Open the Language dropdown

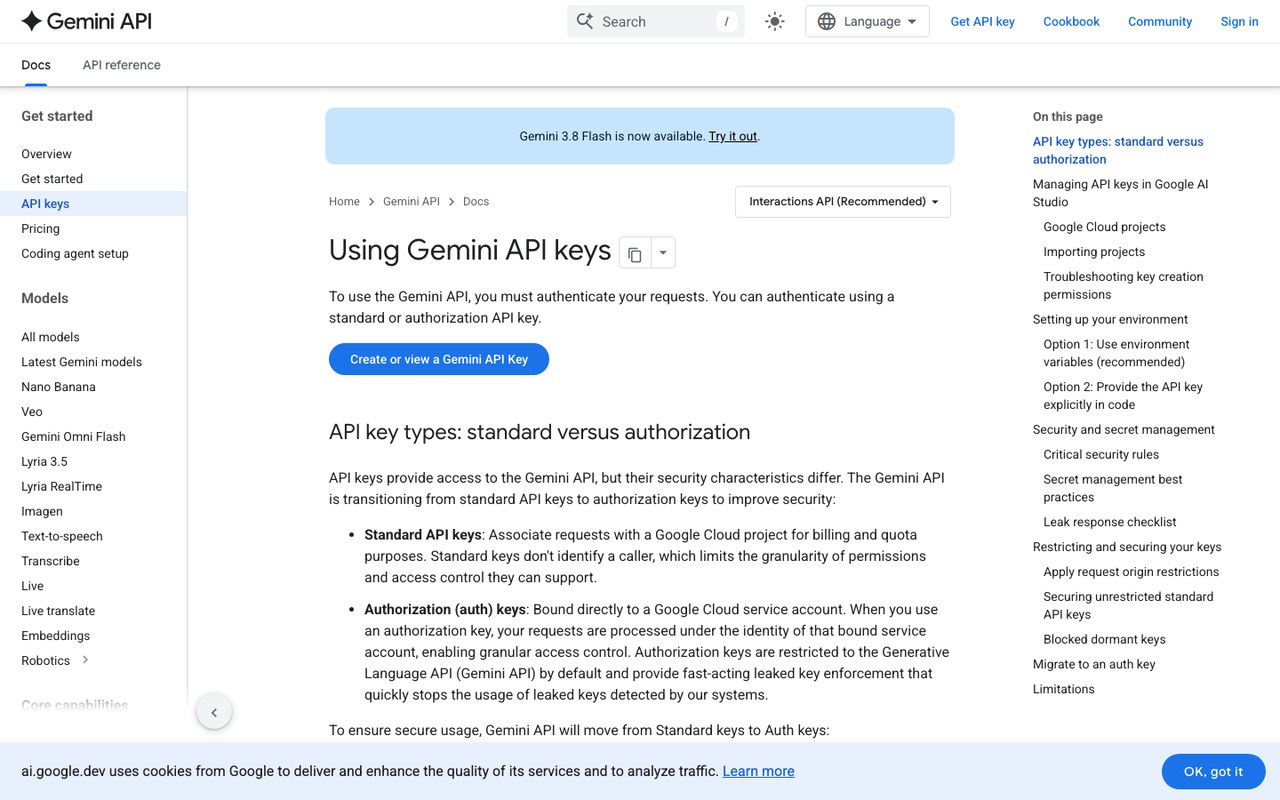coord(867,21)
